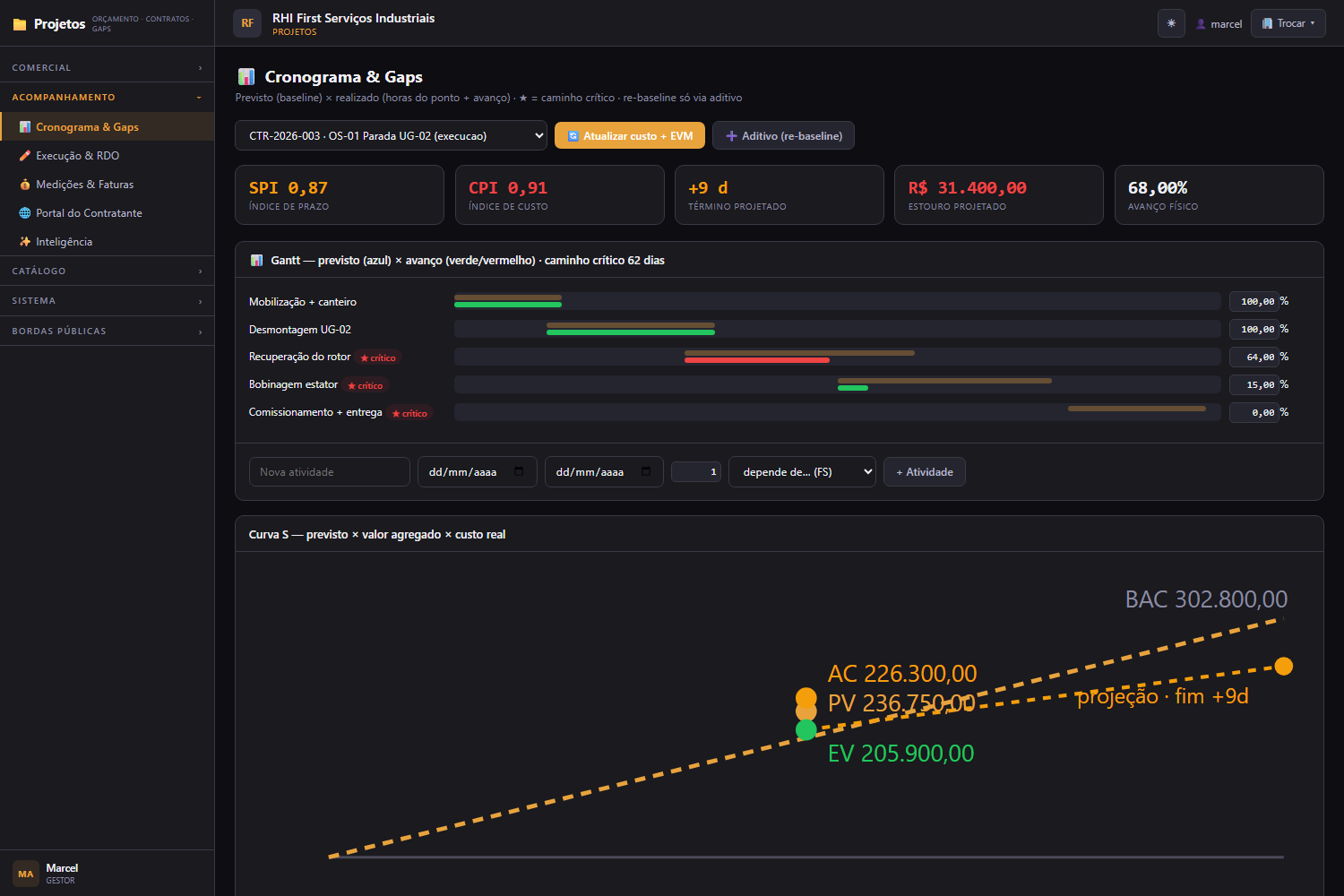Click the Nova atividade input field
The height and width of the screenshot is (896, 1344).
(330, 471)
